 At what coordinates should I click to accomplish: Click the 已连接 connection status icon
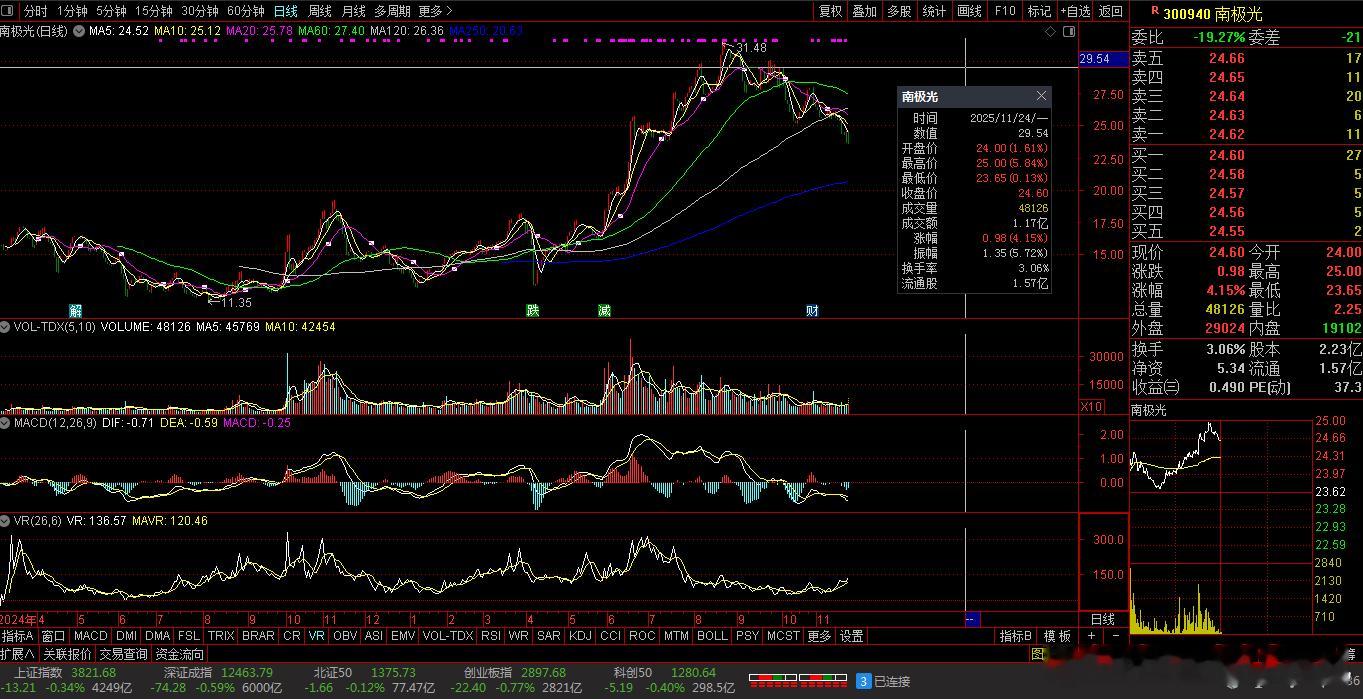(x=864, y=681)
